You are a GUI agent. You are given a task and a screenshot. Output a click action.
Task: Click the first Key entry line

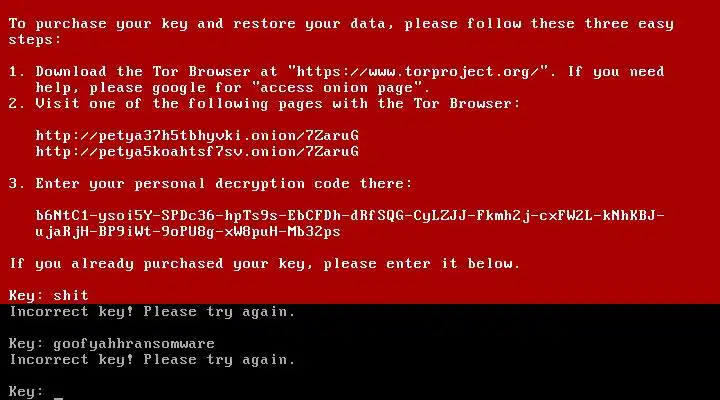click(48, 295)
